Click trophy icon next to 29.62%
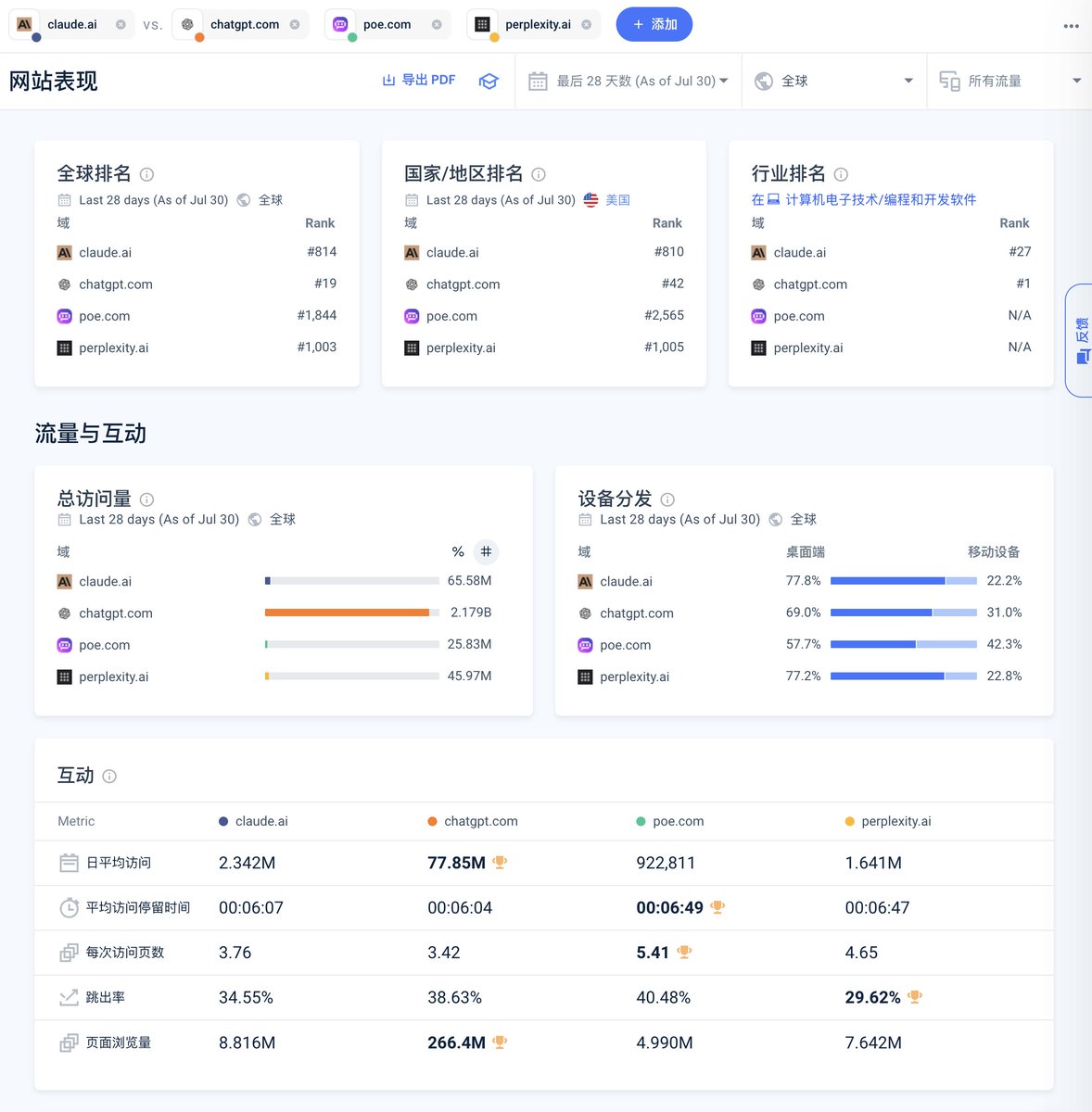1092x1112 pixels. (915, 997)
